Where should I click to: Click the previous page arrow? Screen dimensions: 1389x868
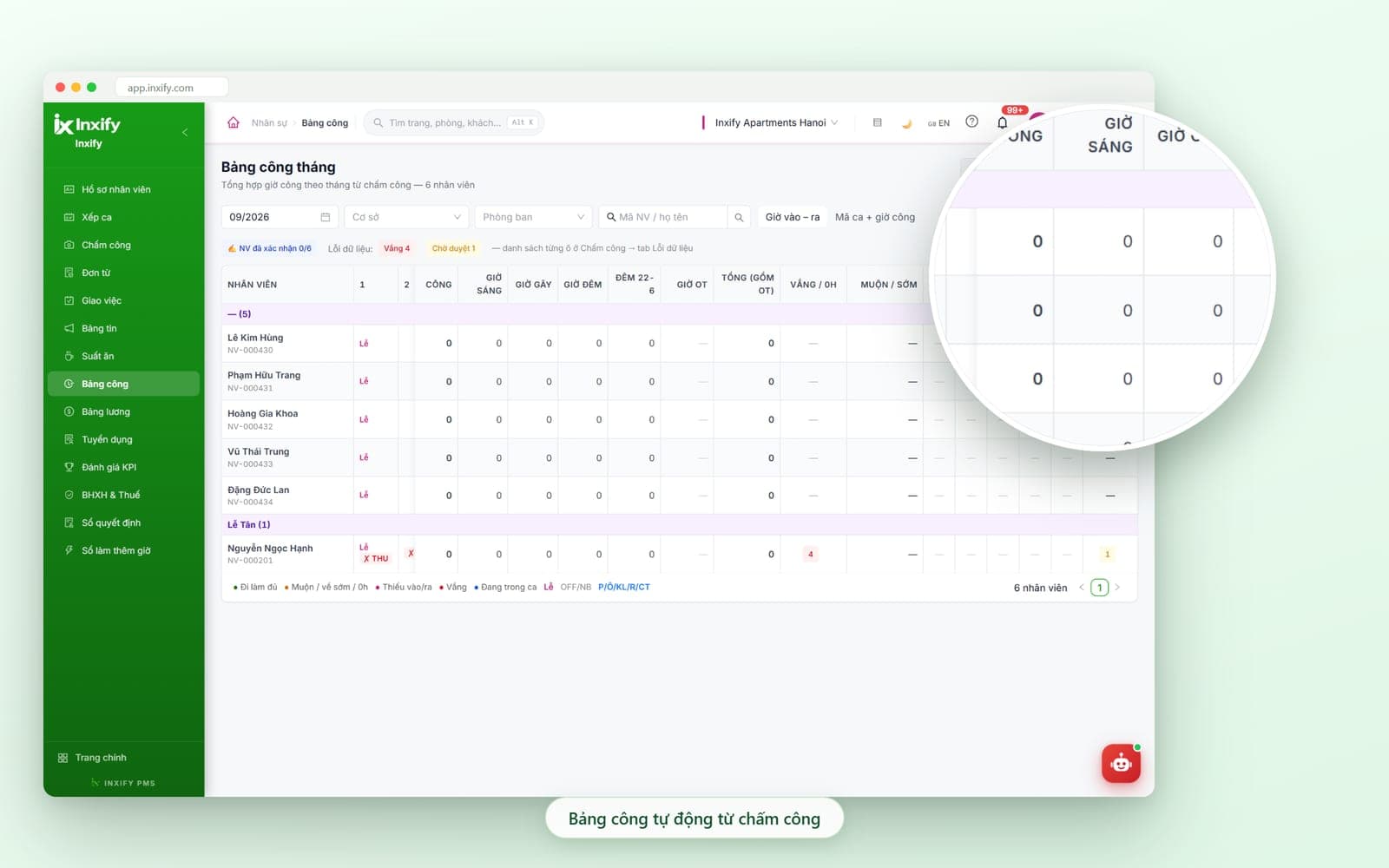coord(1082,588)
